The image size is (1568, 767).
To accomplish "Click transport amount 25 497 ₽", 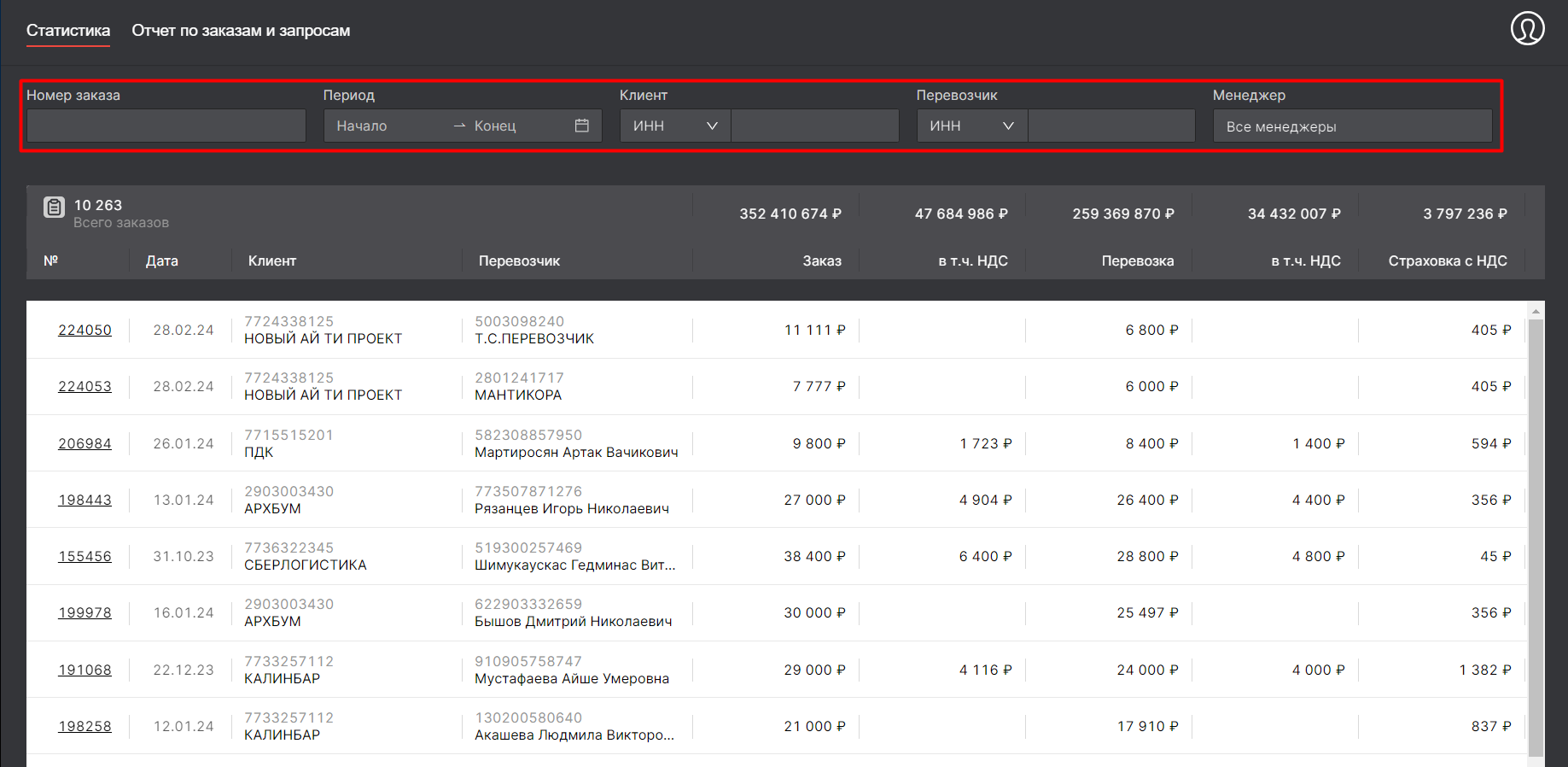I will 1148,612.
